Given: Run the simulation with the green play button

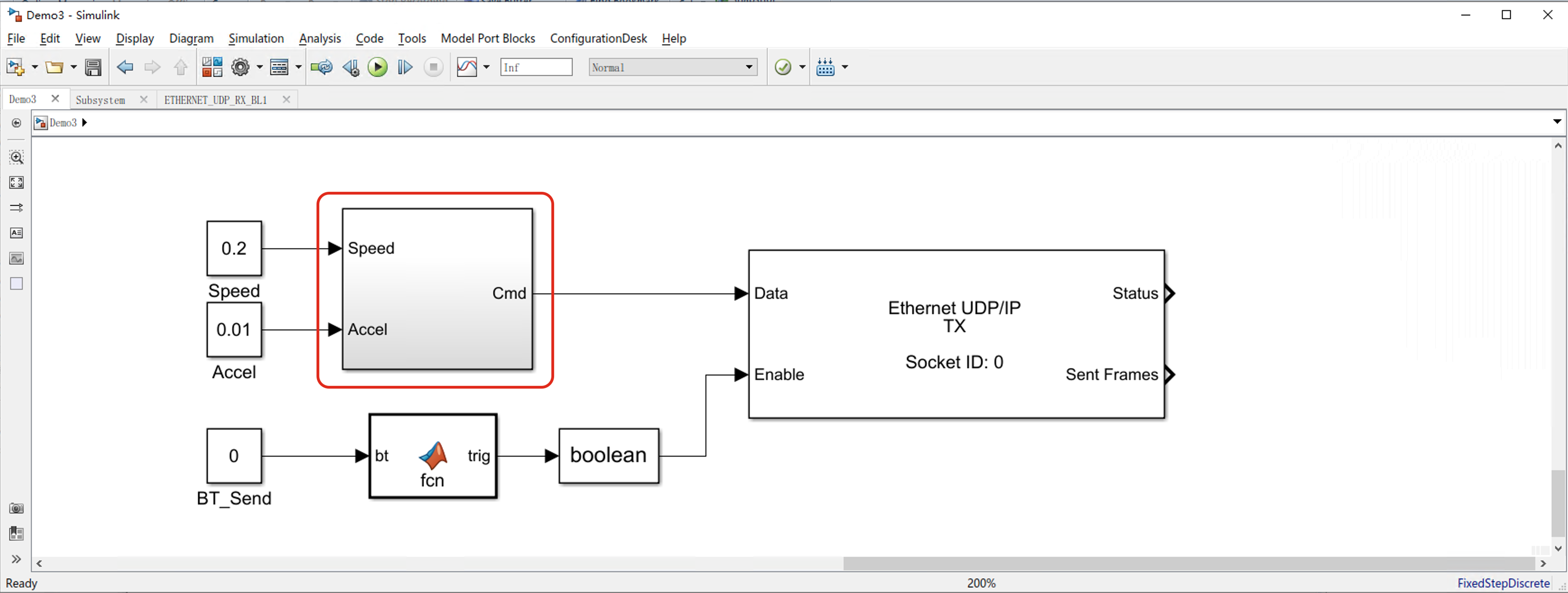Looking at the screenshot, I should pyautogui.click(x=378, y=67).
